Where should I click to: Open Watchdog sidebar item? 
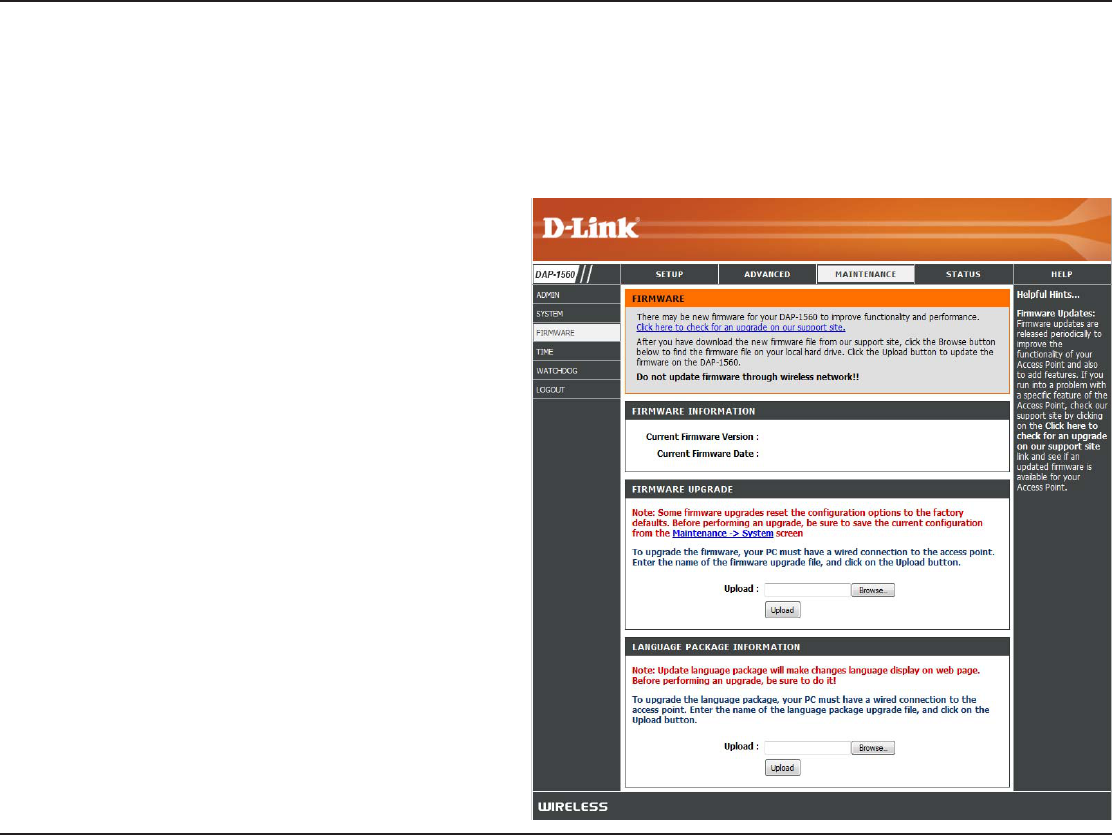click(576, 371)
